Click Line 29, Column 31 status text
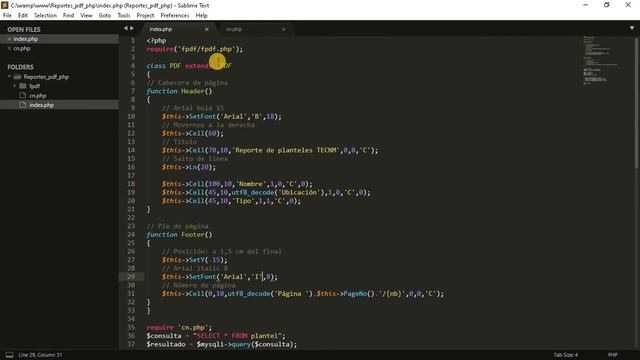640x360 pixels. pyautogui.click(x=40, y=355)
